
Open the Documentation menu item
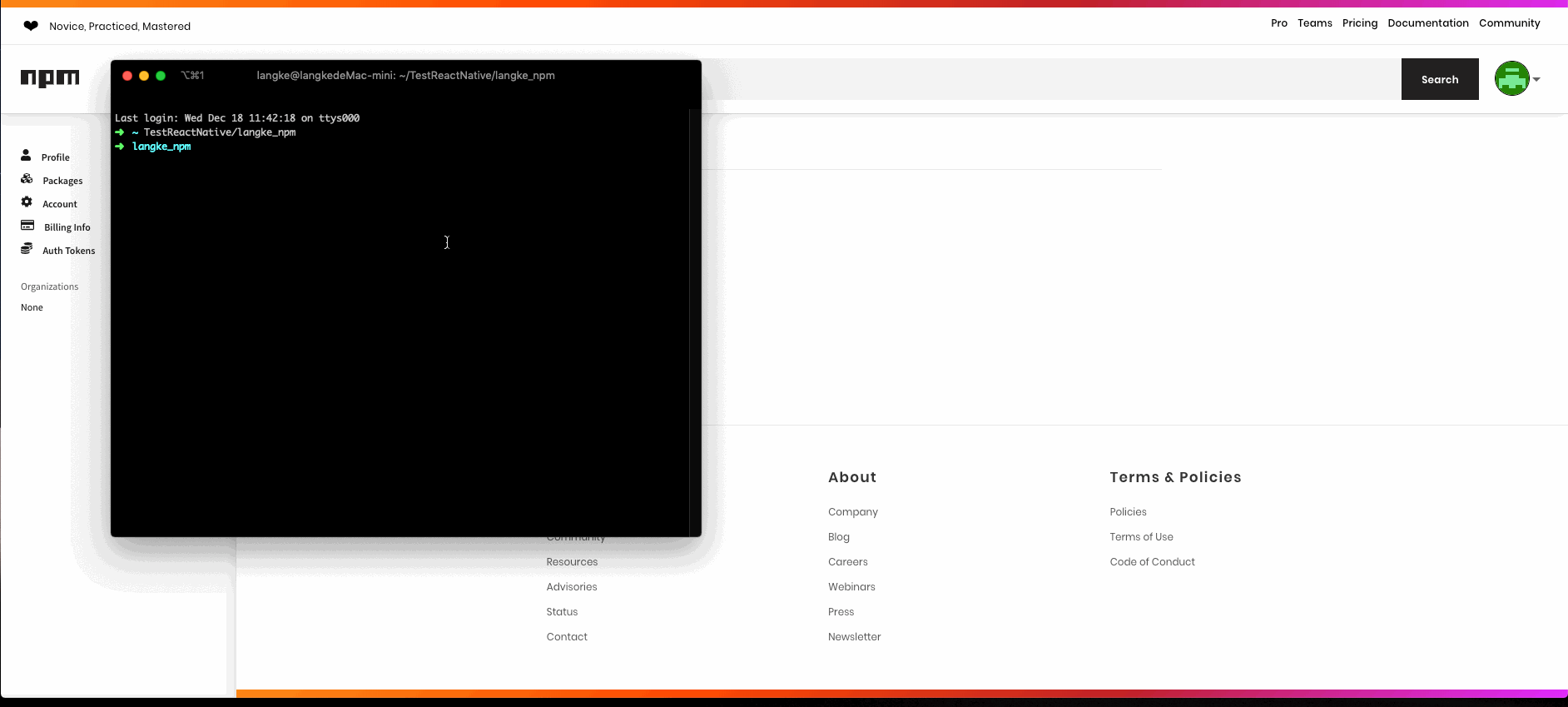(1428, 23)
